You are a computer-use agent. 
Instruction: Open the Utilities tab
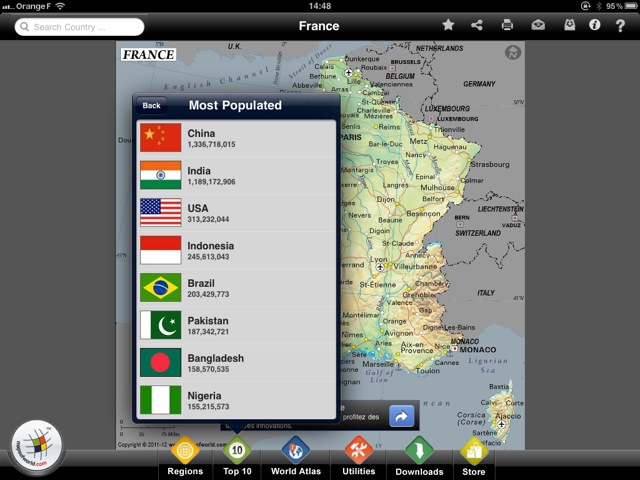click(x=358, y=457)
